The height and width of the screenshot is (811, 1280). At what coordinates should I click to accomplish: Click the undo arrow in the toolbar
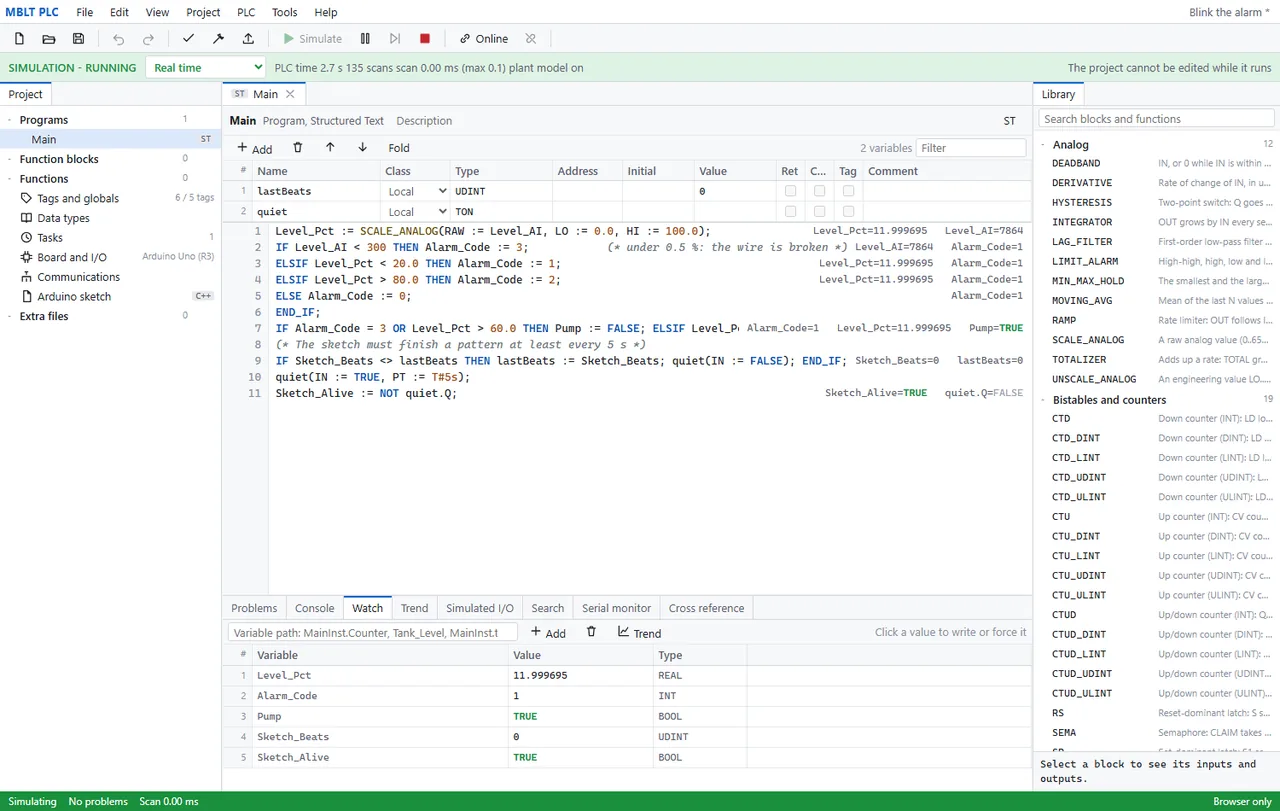pyautogui.click(x=119, y=39)
